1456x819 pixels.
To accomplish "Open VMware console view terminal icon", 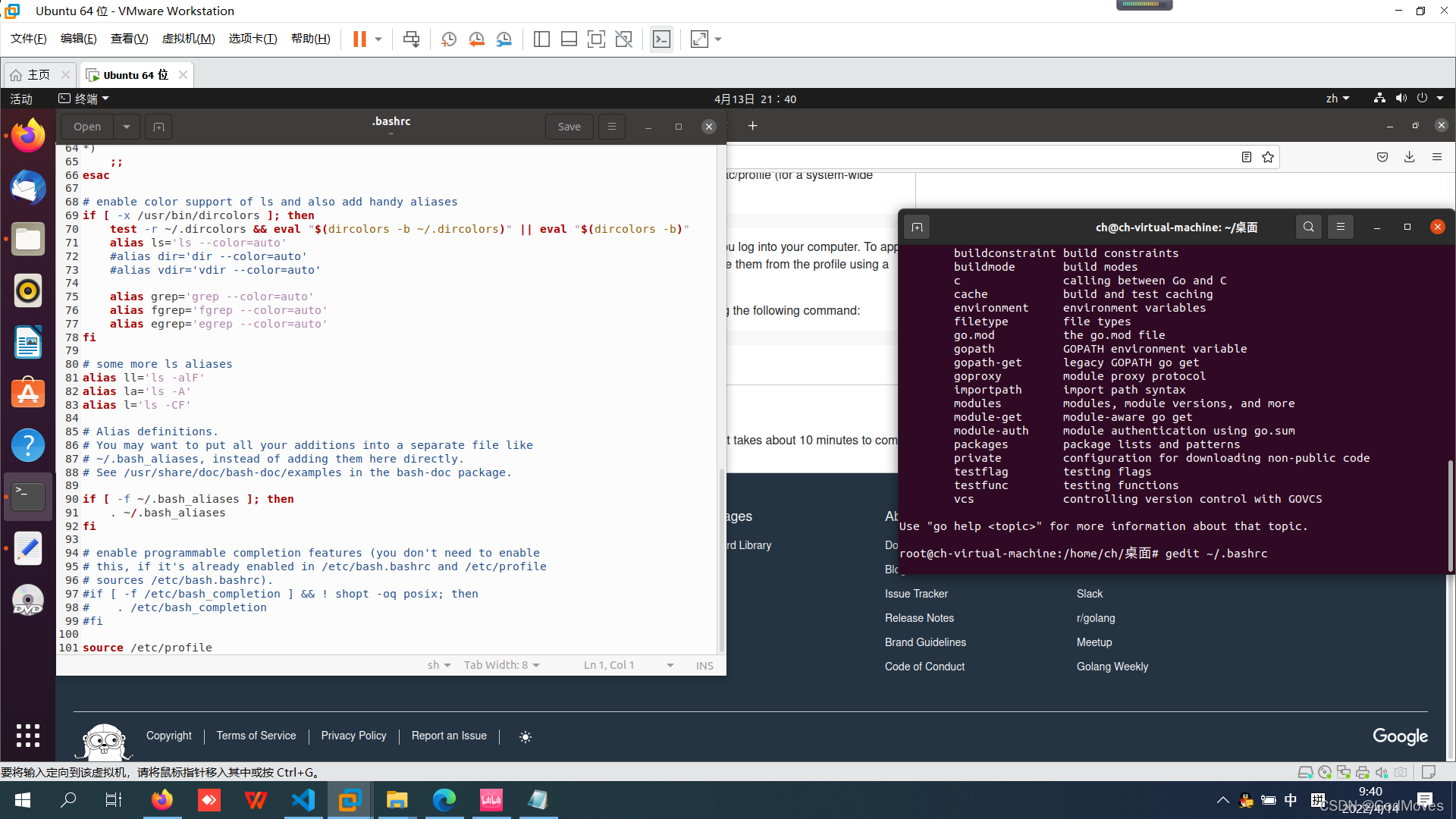I will coord(661,39).
